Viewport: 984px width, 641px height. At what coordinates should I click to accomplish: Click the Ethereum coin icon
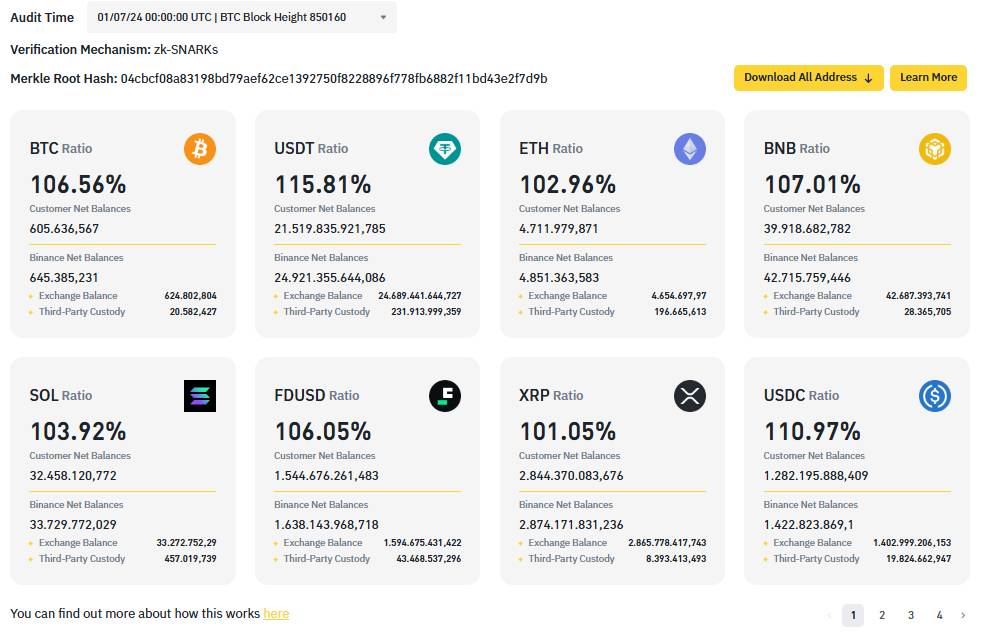point(690,149)
